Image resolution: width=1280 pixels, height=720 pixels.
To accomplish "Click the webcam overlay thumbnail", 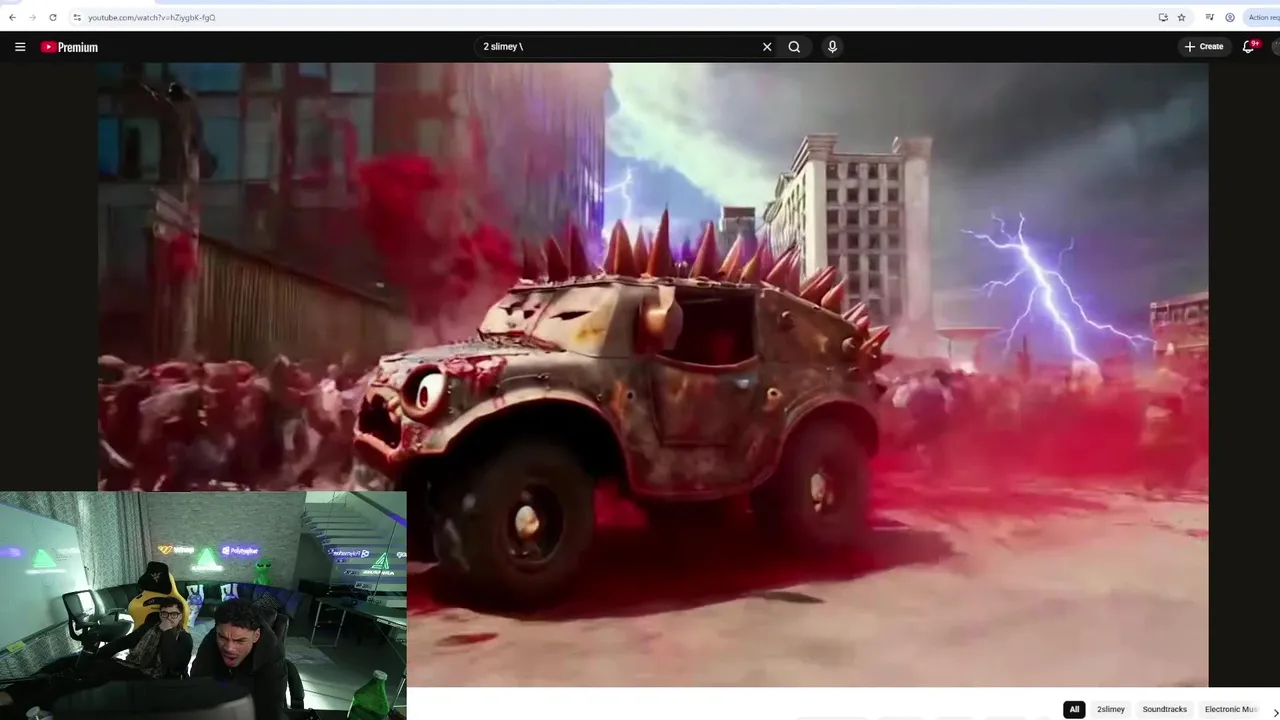I will click(x=203, y=605).
